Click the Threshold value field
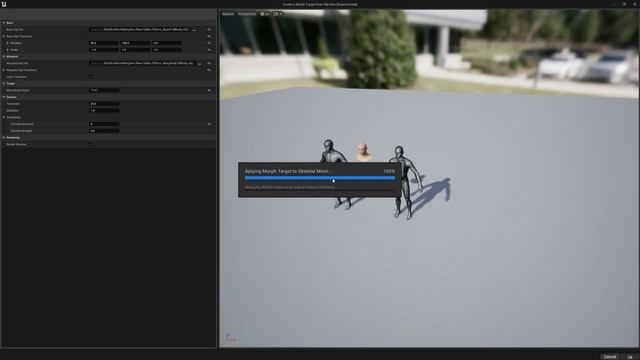This screenshot has width=640, height=360. (x=104, y=104)
